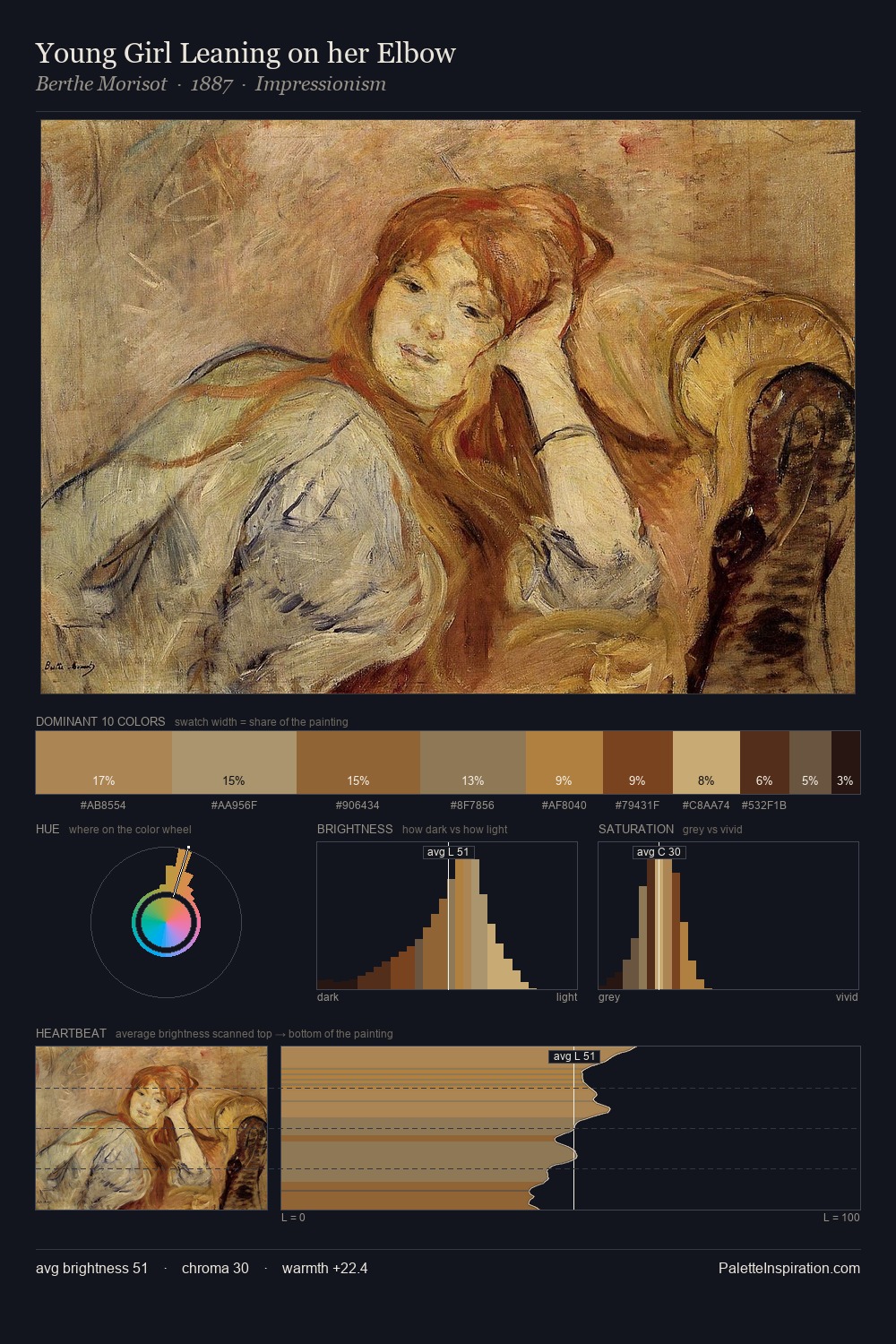Screen dimensions: 896x1344
Task: Click the 'grey vs vivid' caption
Action: pyautogui.click(x=712, y=830)
